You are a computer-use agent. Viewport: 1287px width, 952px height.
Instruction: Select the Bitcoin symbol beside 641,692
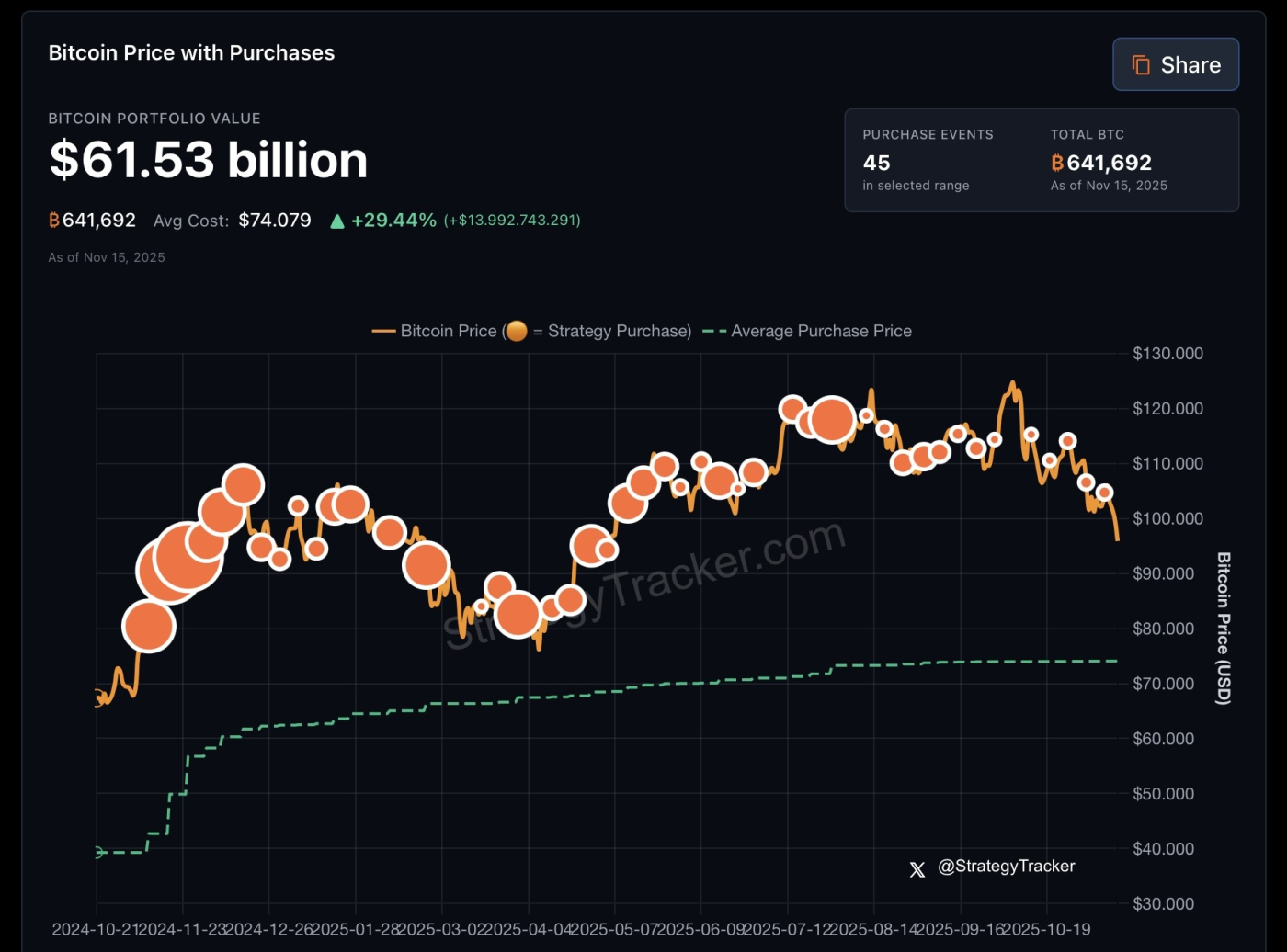pyautogui.click(x=52, y=221)
